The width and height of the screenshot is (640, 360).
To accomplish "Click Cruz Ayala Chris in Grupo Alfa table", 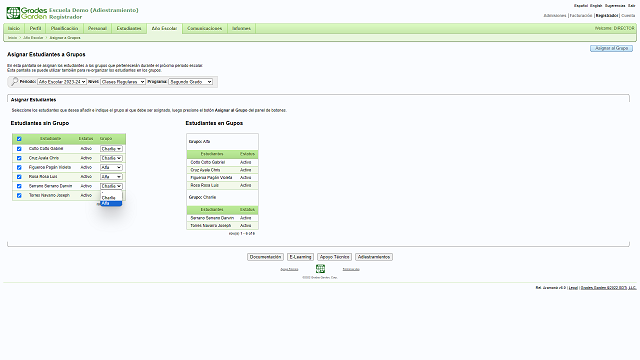I will [x=205, y=170].
